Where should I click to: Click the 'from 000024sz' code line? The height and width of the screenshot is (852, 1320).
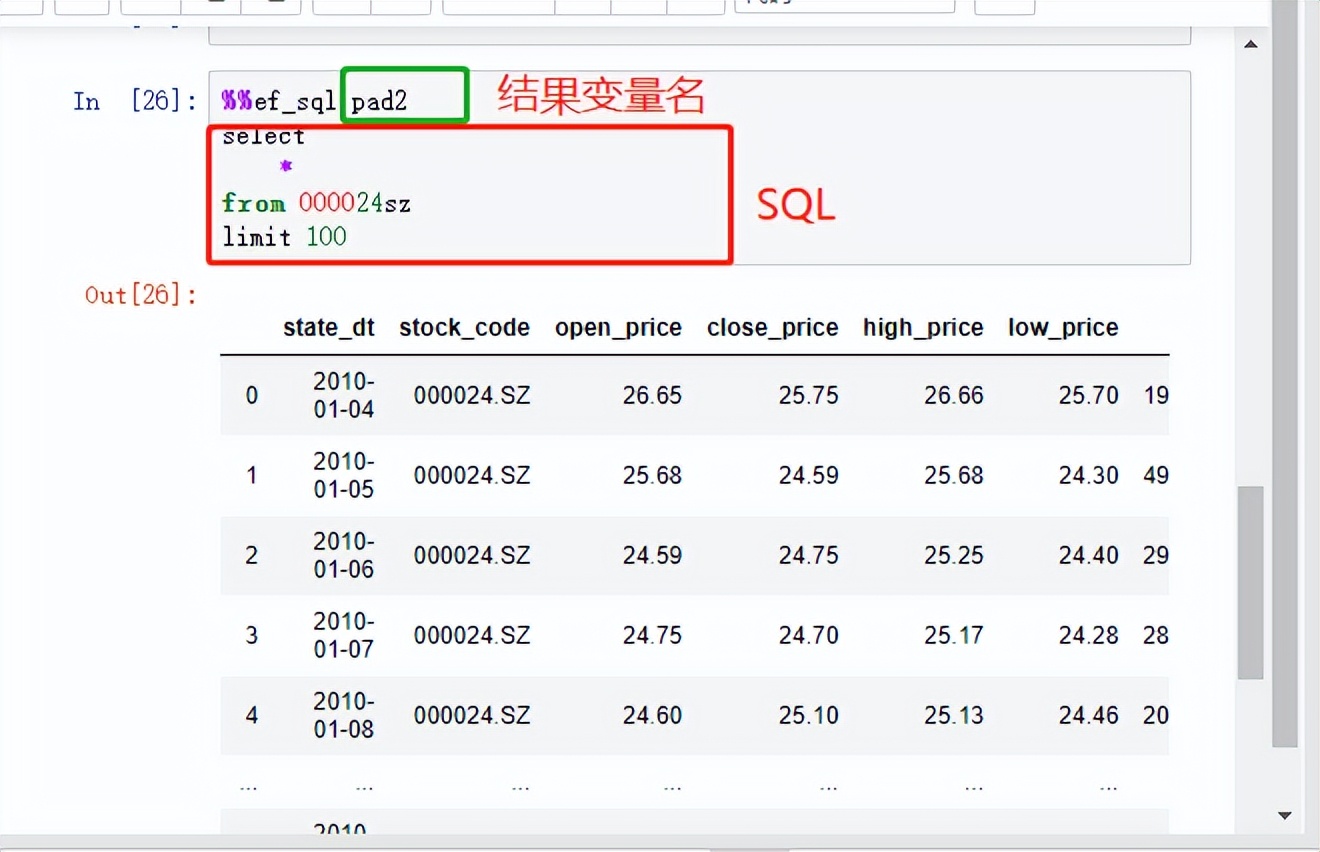click(316, 204)
